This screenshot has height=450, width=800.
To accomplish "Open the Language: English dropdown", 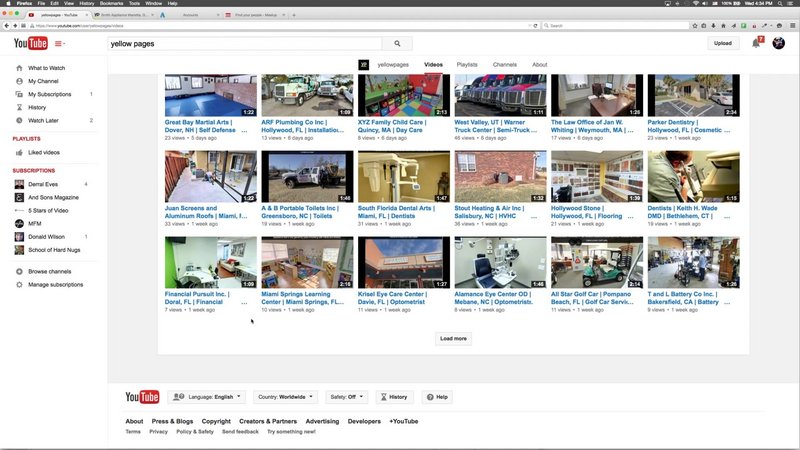I will point(207,397).
